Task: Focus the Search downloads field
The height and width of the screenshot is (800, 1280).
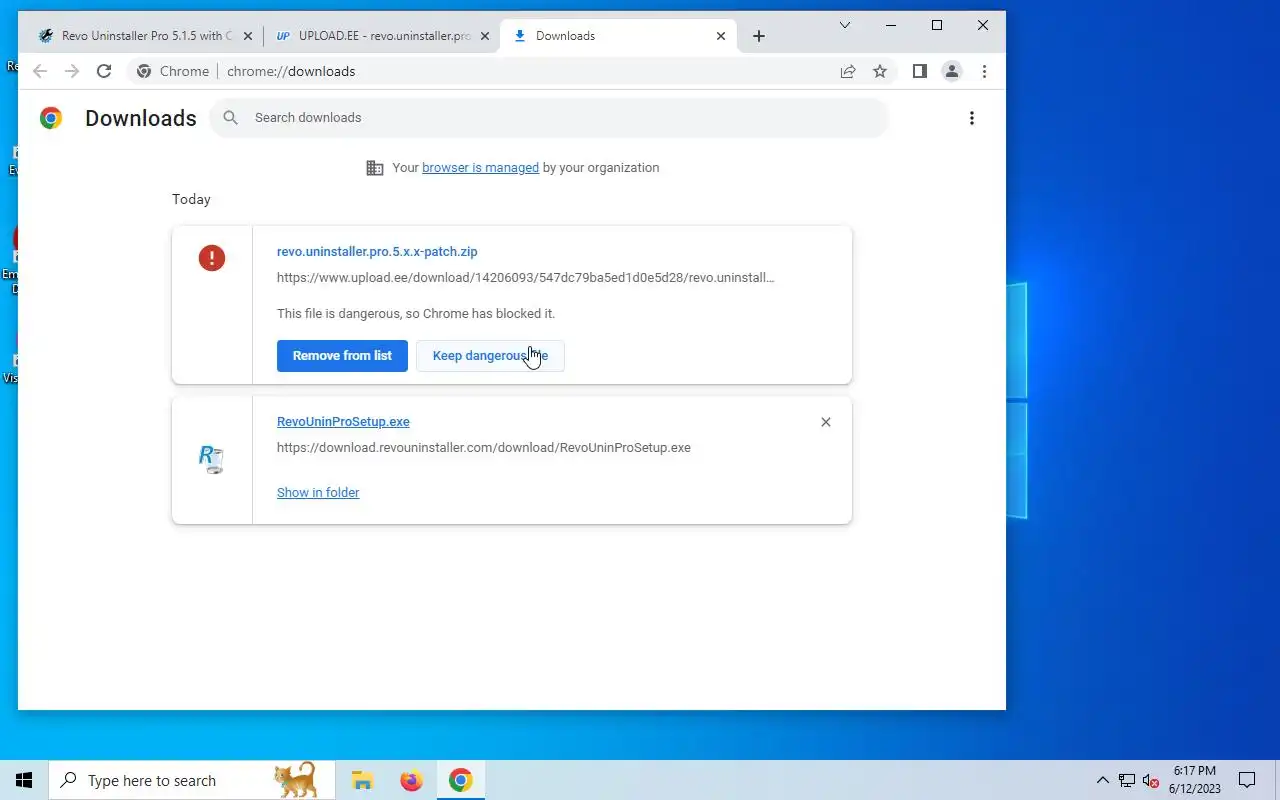Action: click(549, 118)
